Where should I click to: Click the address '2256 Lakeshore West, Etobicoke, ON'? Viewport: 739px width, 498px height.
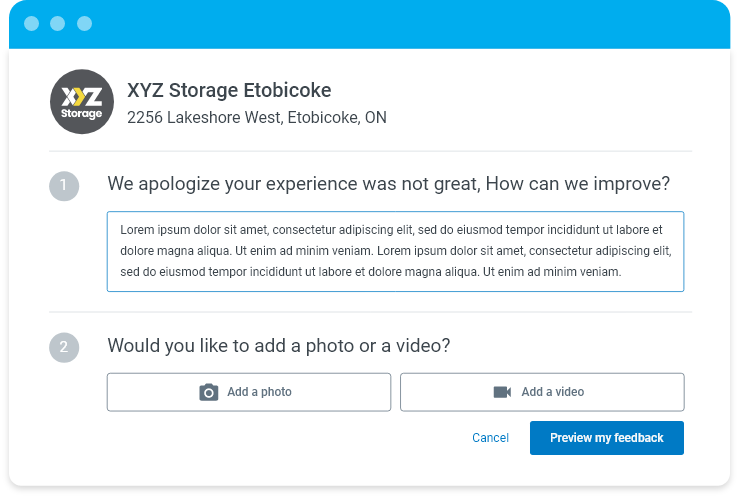point(257,118)
